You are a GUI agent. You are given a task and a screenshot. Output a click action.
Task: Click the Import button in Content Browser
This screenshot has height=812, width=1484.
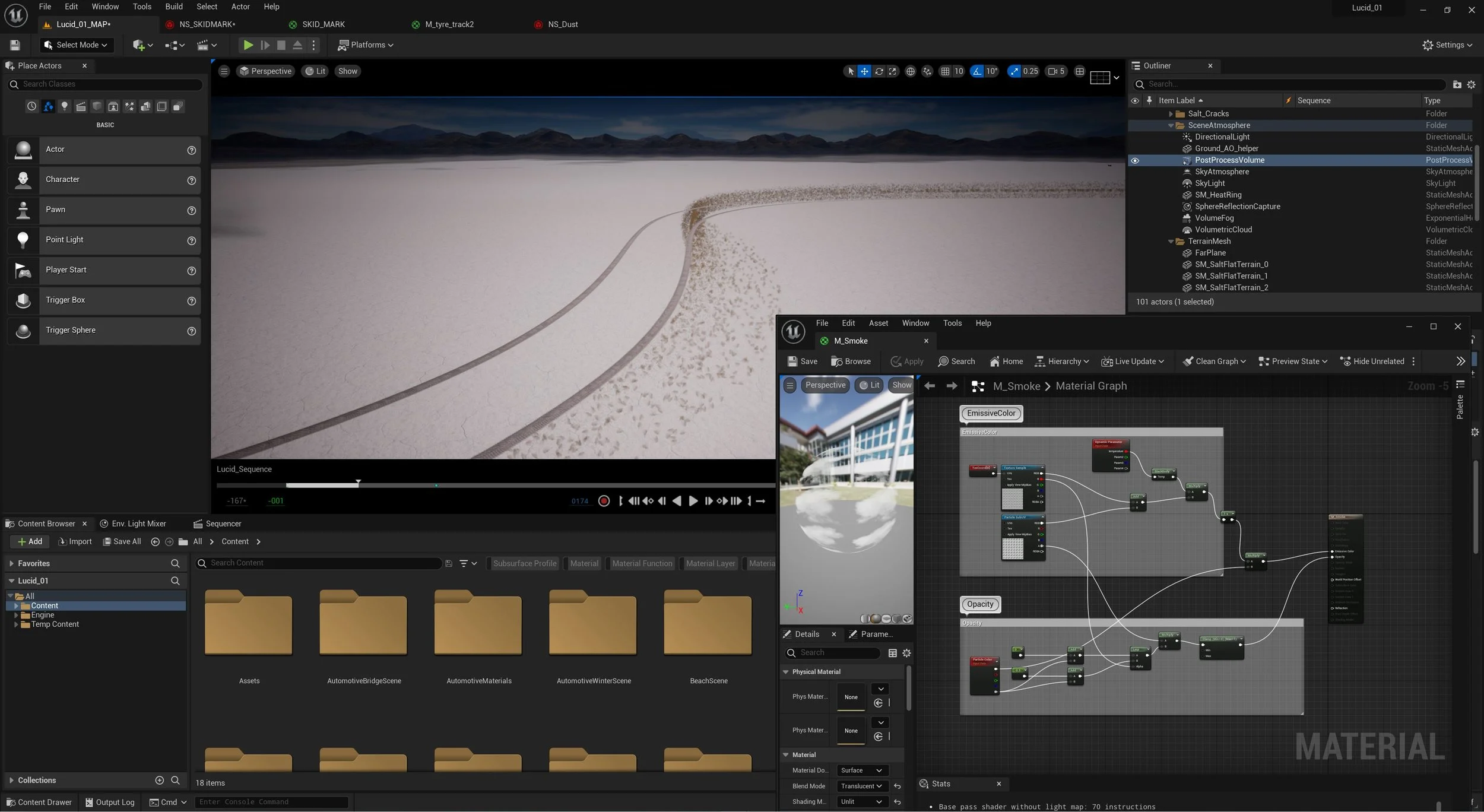(x=75, y=541)
